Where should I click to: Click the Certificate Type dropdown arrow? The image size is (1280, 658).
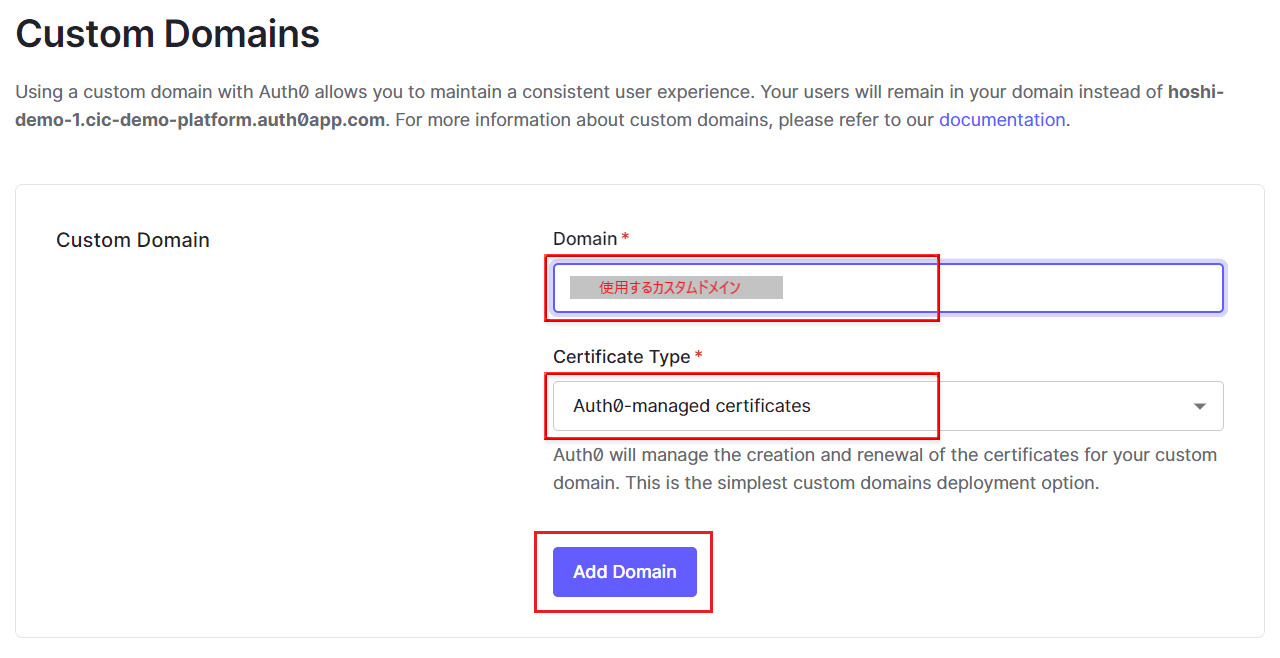(x=1199, y=406)
